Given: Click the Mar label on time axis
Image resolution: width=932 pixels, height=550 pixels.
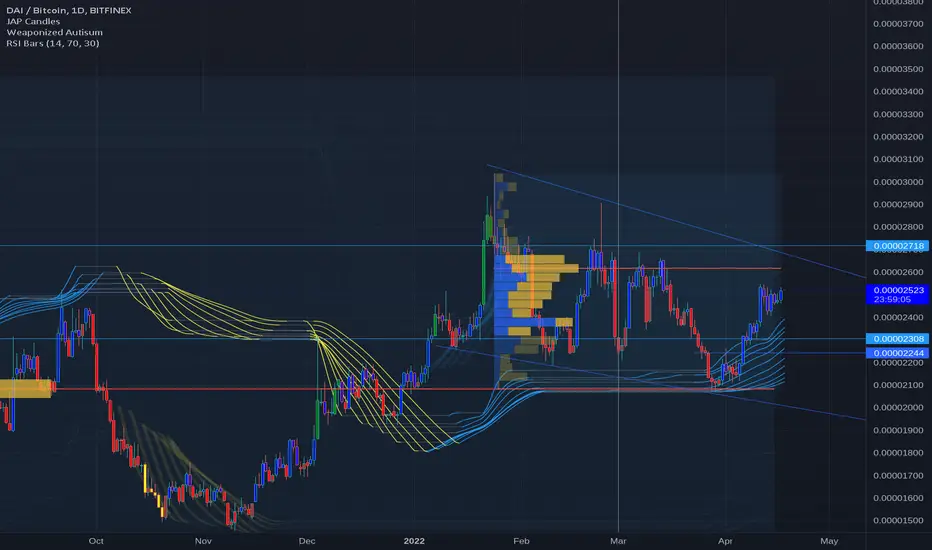Looking at the screenshot, I should pyautogui.click(x=618, y=541).
